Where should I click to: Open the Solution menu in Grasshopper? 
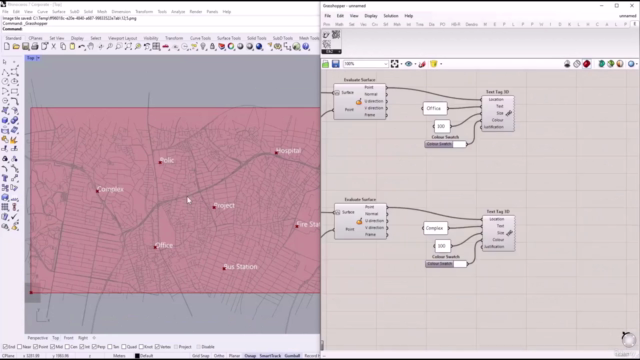click(x=391, y=16)
